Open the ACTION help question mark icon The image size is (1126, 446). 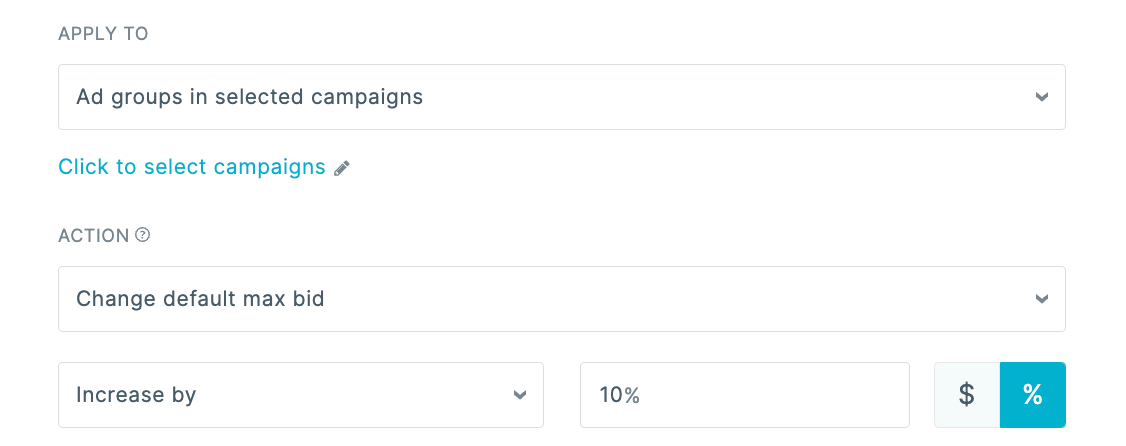pyautogui.click(x=143, y=235)
